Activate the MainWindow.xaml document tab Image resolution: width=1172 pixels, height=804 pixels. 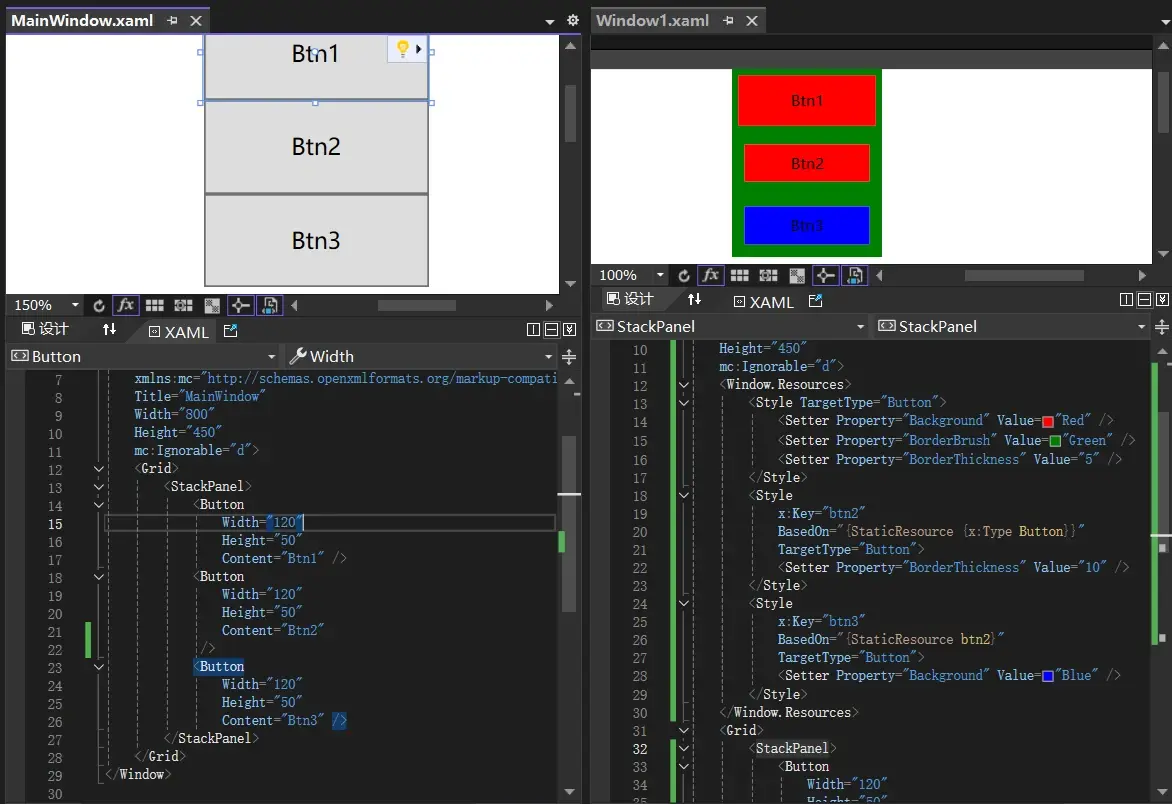click(x=82, y=20)
